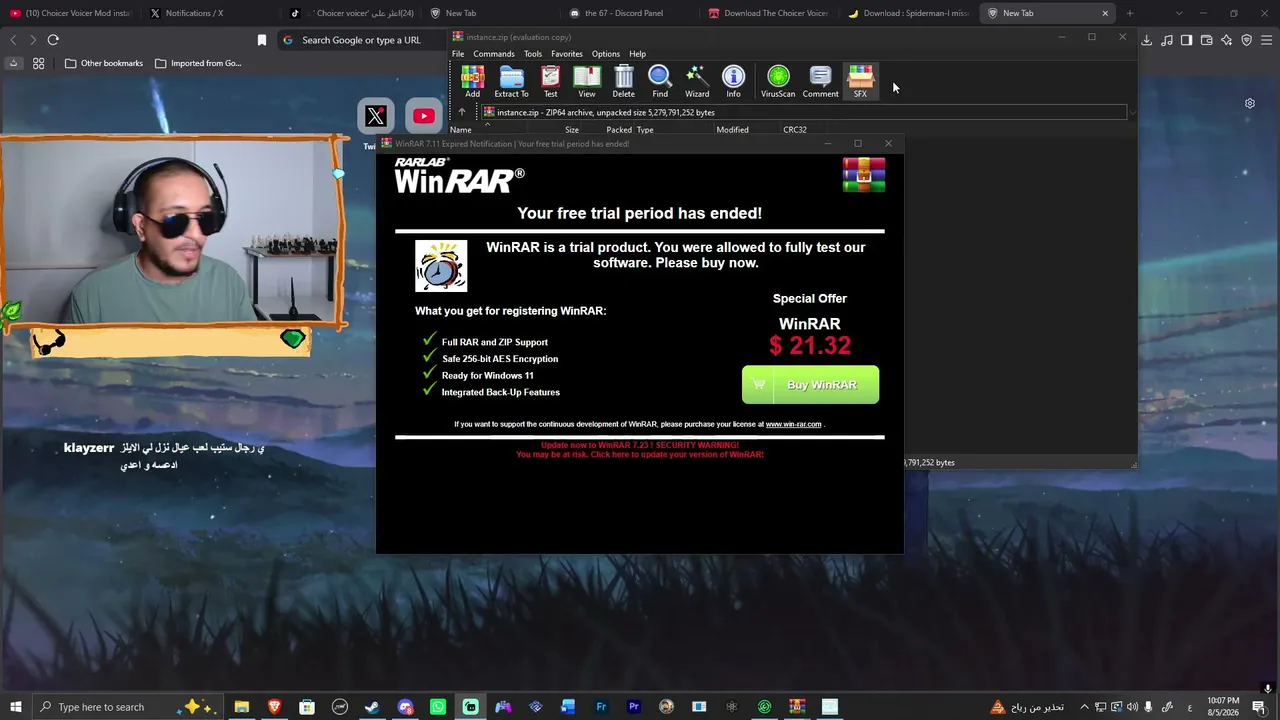Select the Extract To toolbar icon
Screen dimensions: 1280x720
coord(511,81)
